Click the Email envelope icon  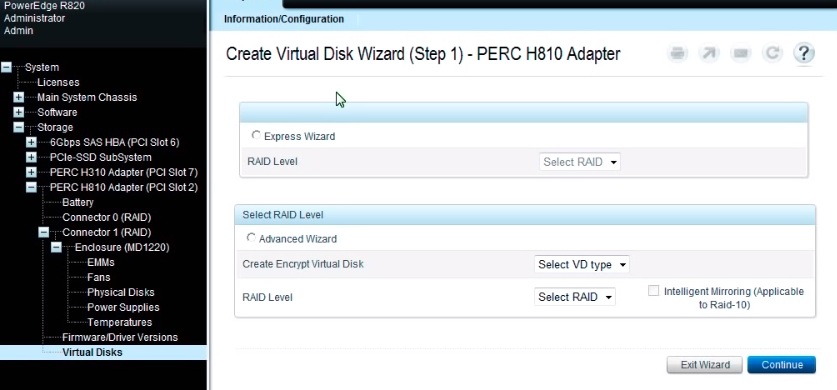740,53
